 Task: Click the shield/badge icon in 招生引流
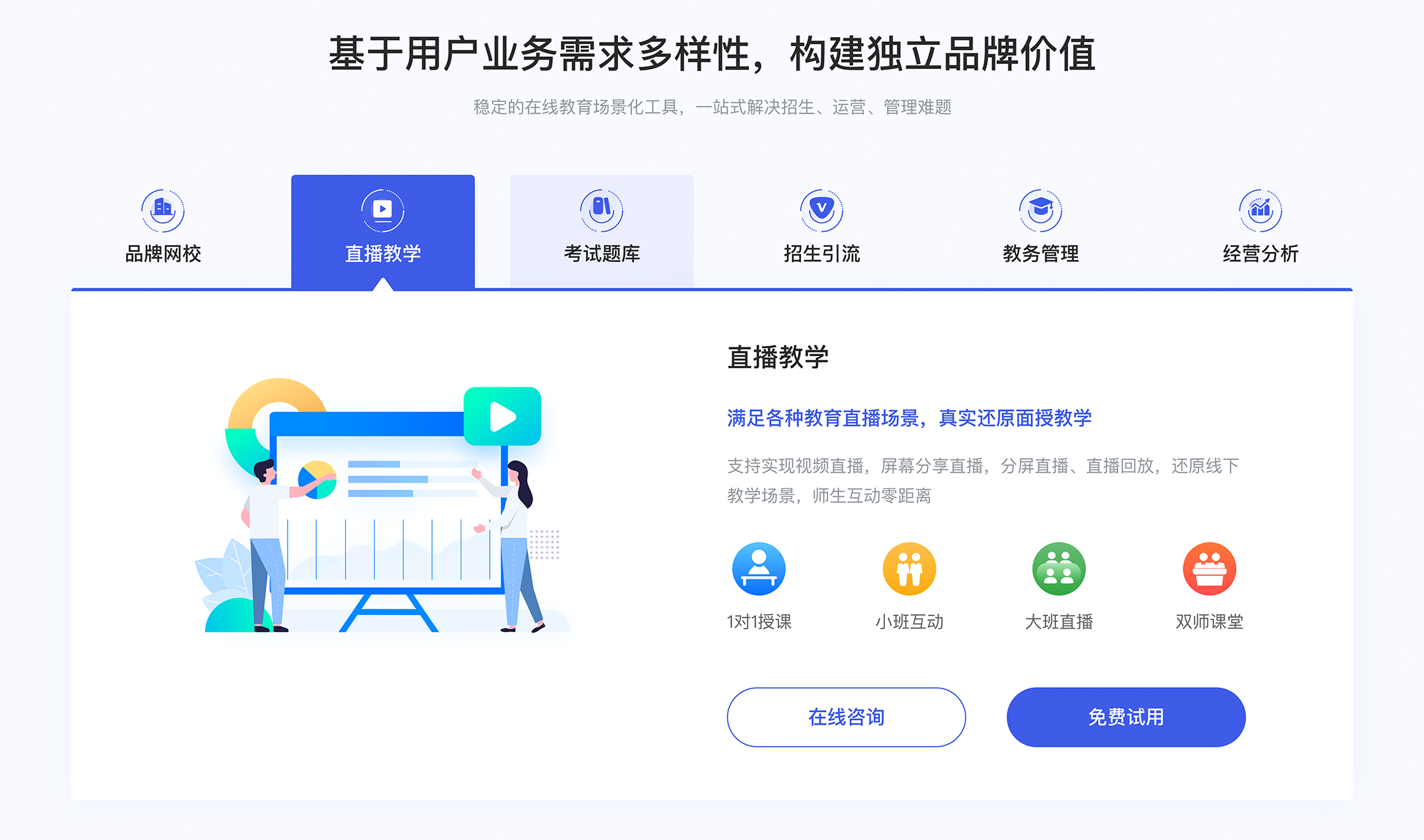pyautogui.click(x=821, y=206)
